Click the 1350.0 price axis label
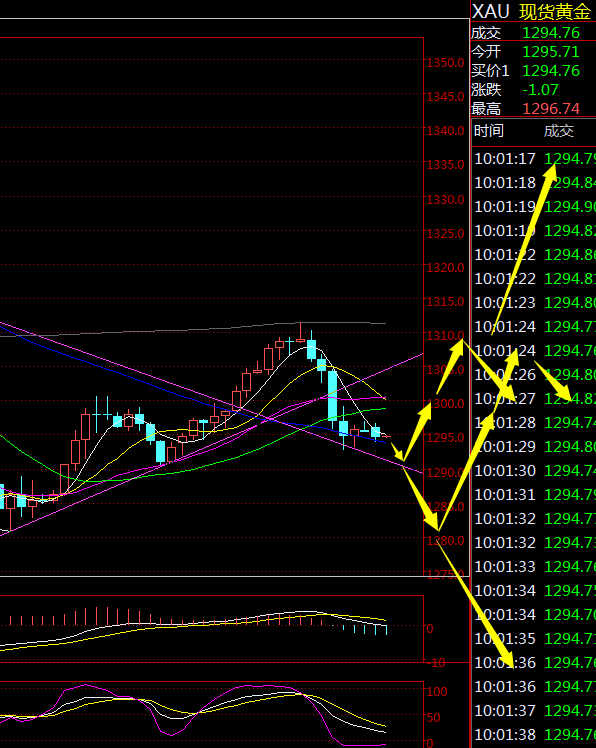596x748 pixels. point(445,62)
